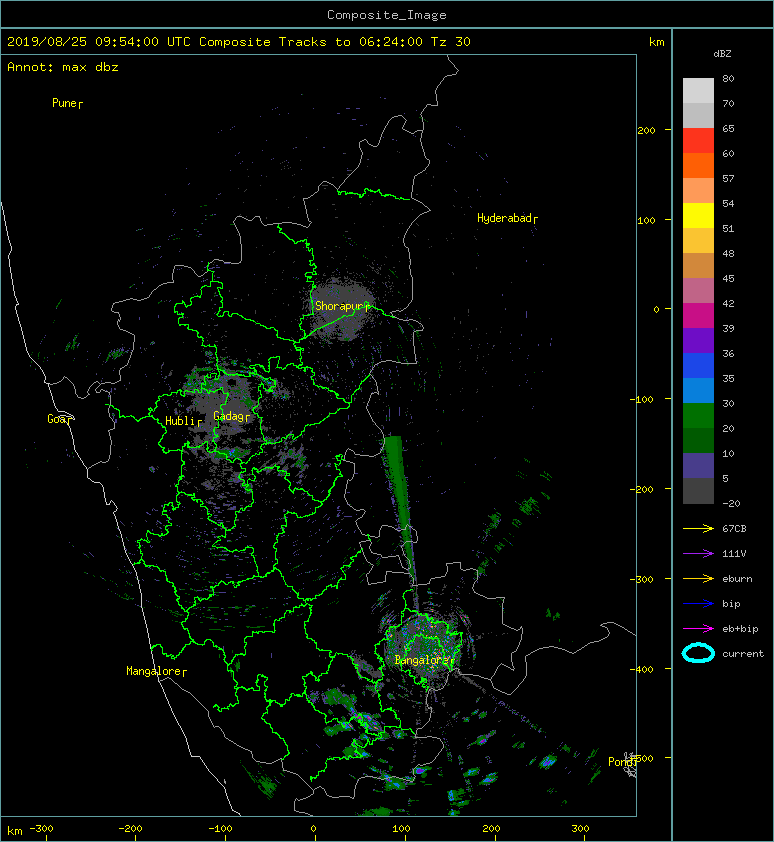The image size is (774, 842).
Task: Click the blue bip arrow legend icon
Action: pyautogui.click(x=698, y=604)
